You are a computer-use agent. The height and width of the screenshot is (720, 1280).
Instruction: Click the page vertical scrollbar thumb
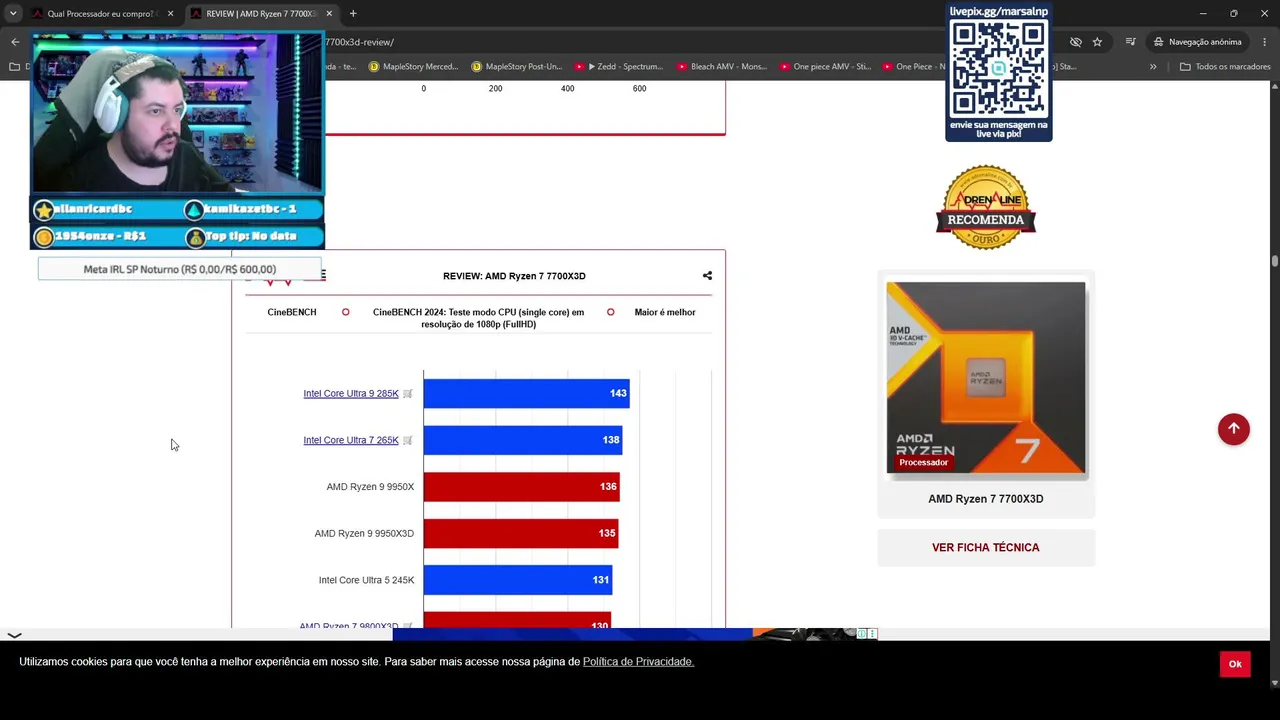click(1275, 262)
